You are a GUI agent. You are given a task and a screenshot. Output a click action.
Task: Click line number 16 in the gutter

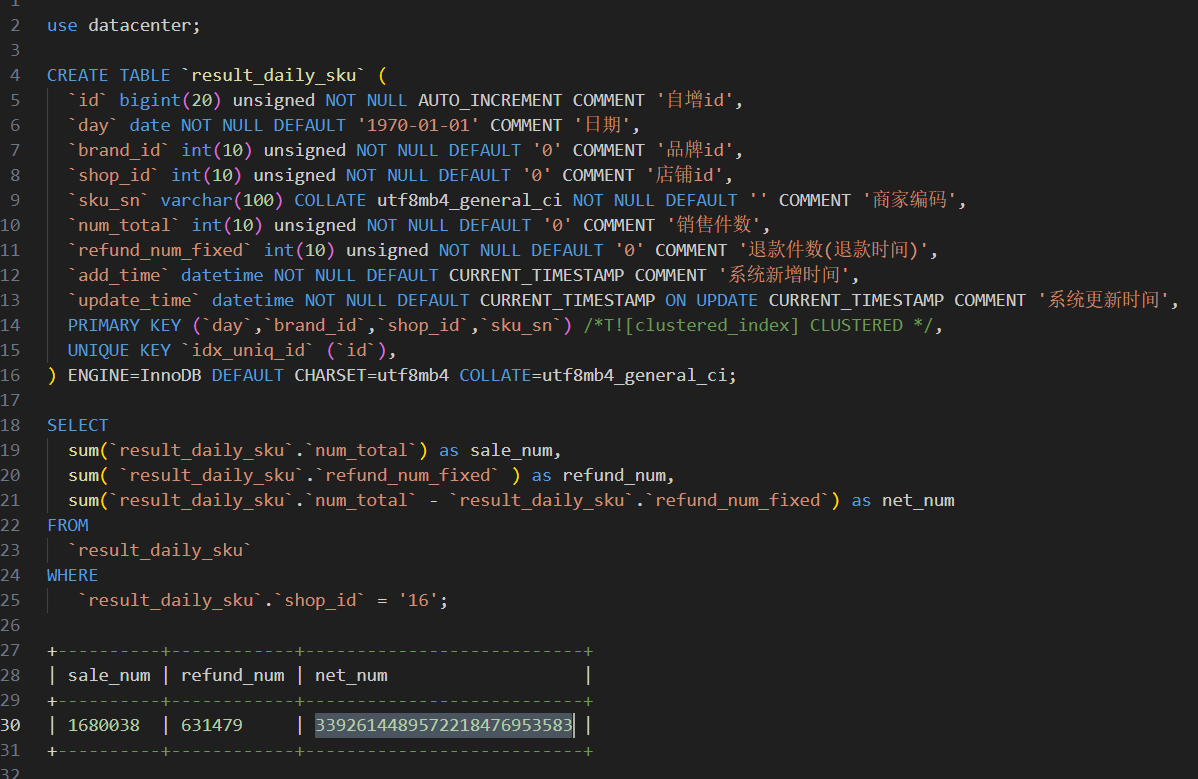[x=10, y=375]
